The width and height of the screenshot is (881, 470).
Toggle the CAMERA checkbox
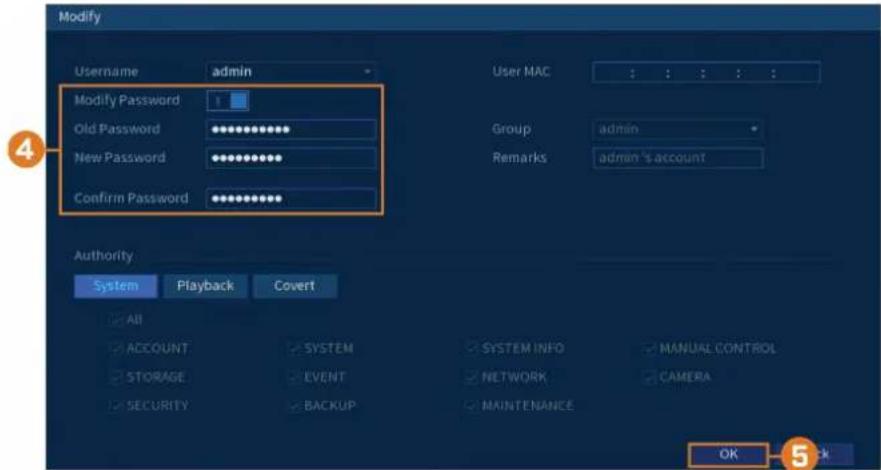(650, 376)
